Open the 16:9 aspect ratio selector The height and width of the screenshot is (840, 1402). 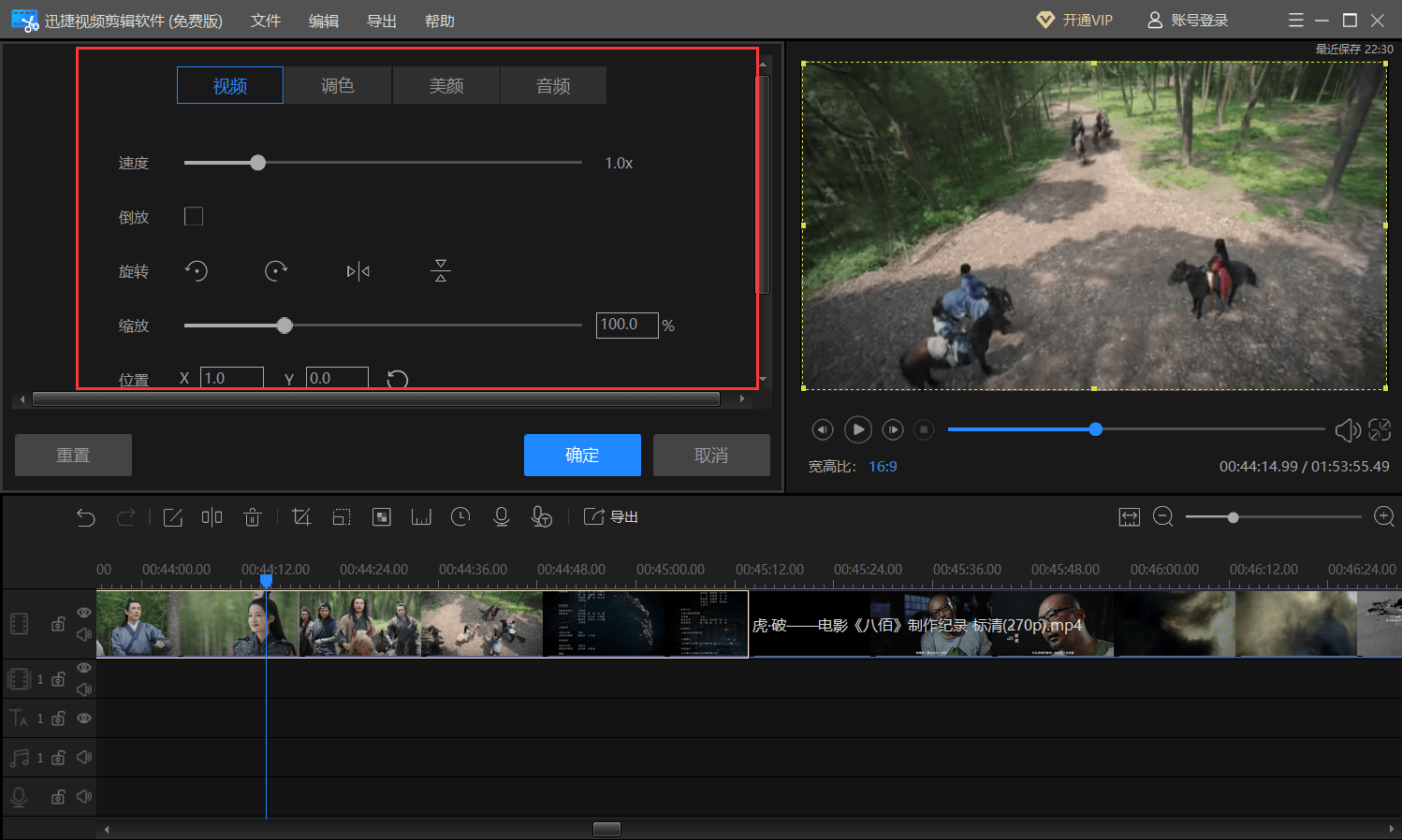883,467
